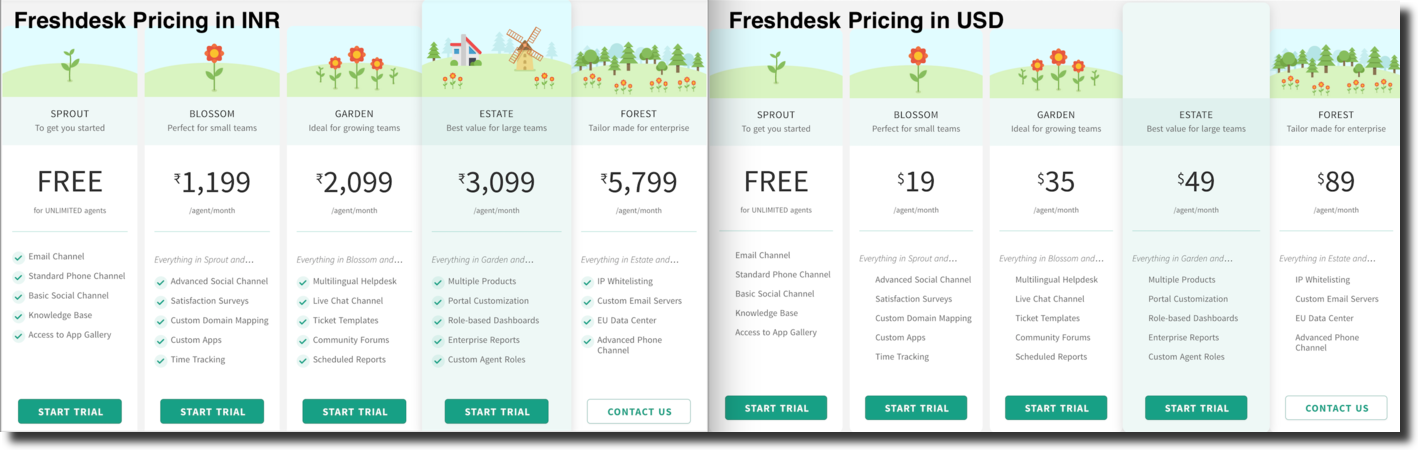
Task: Click the Sprout seedling illustration in INR pricing
Action: 69,65
